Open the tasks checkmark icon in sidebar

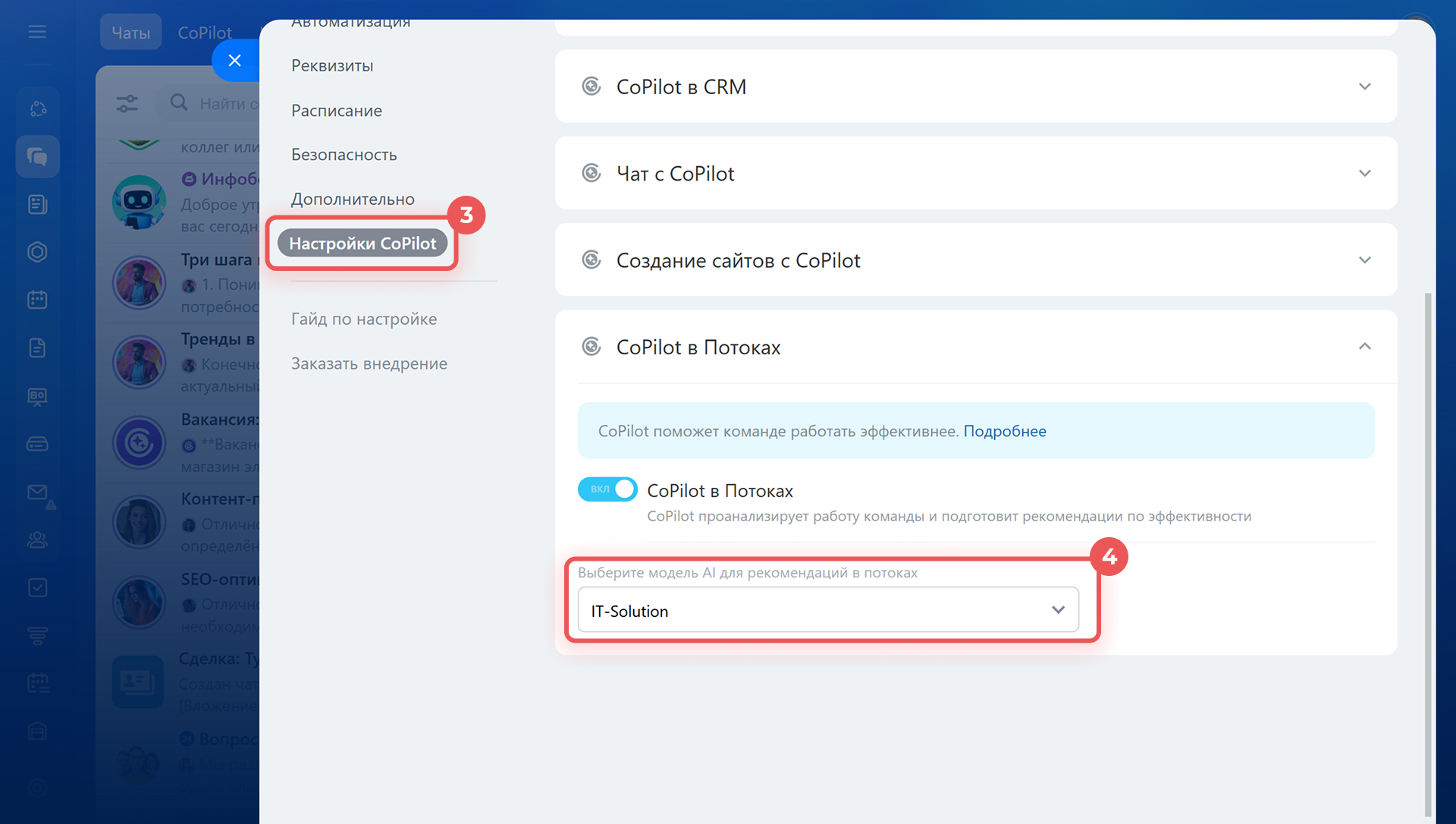pyautogui.click(x=37, y=587)
